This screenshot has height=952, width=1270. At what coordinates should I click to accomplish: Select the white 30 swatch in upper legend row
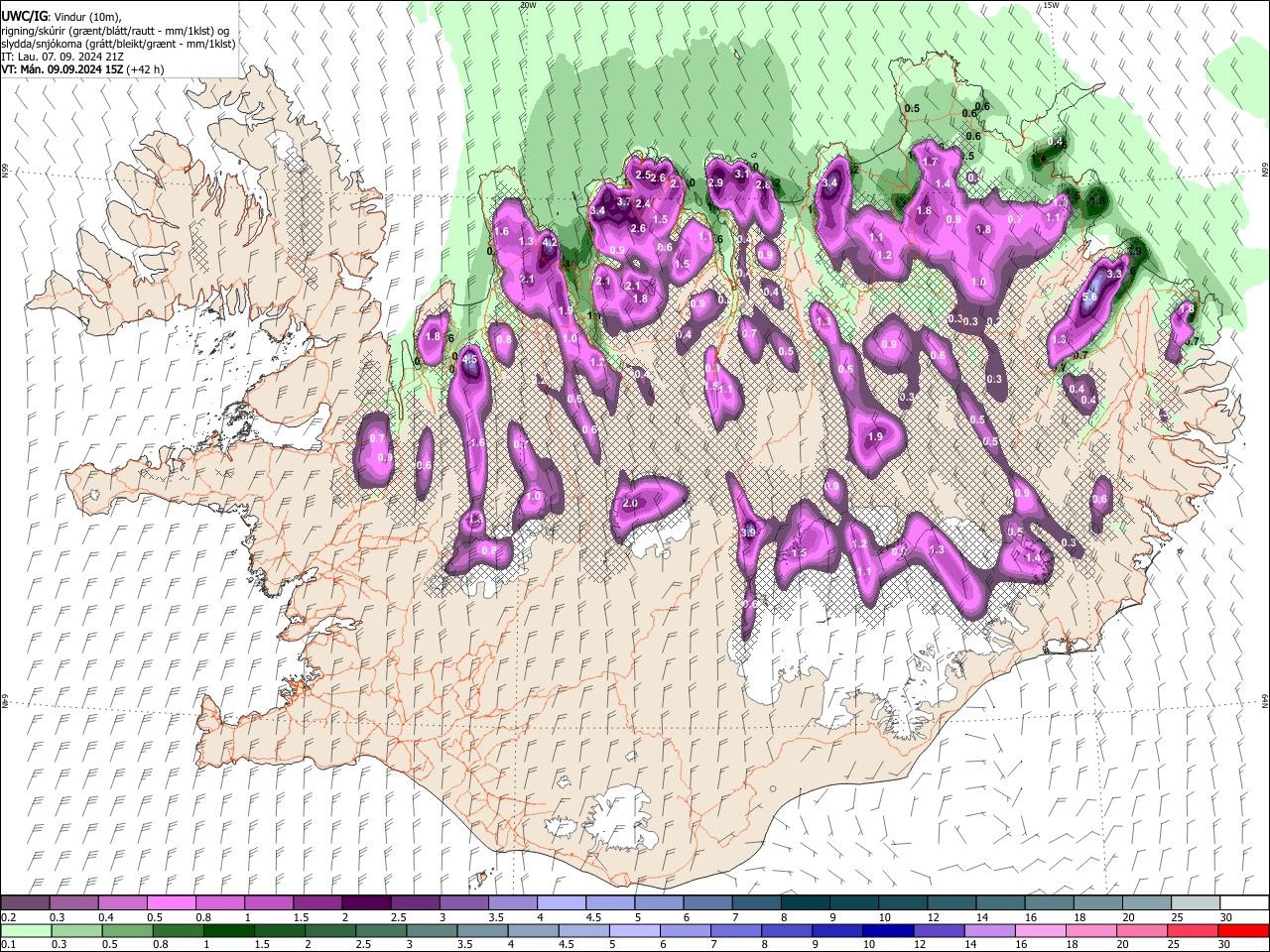(x=1243, y=903)
